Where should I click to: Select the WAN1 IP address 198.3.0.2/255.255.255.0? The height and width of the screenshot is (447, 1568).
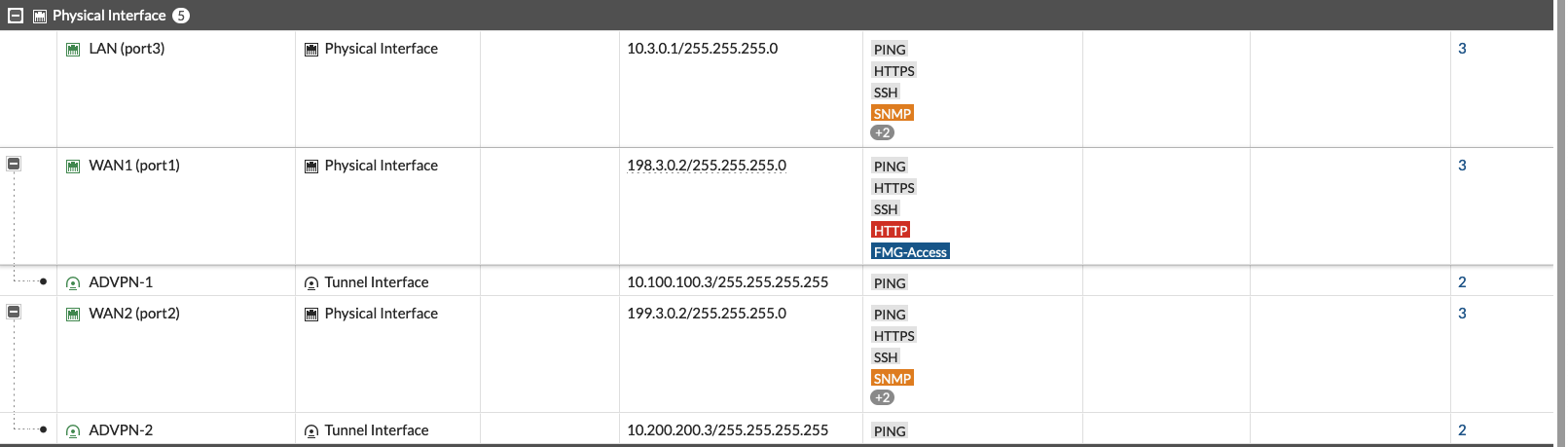tap(707, 166)
